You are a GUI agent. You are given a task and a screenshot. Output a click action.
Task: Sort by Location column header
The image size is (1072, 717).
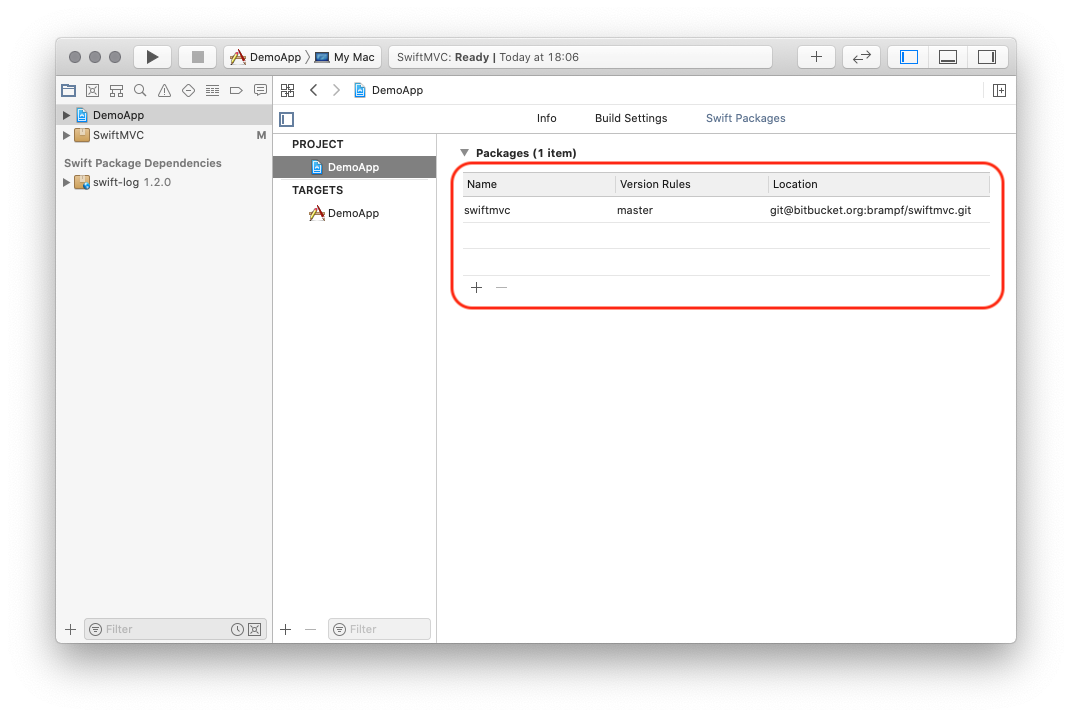click(879, 185)
